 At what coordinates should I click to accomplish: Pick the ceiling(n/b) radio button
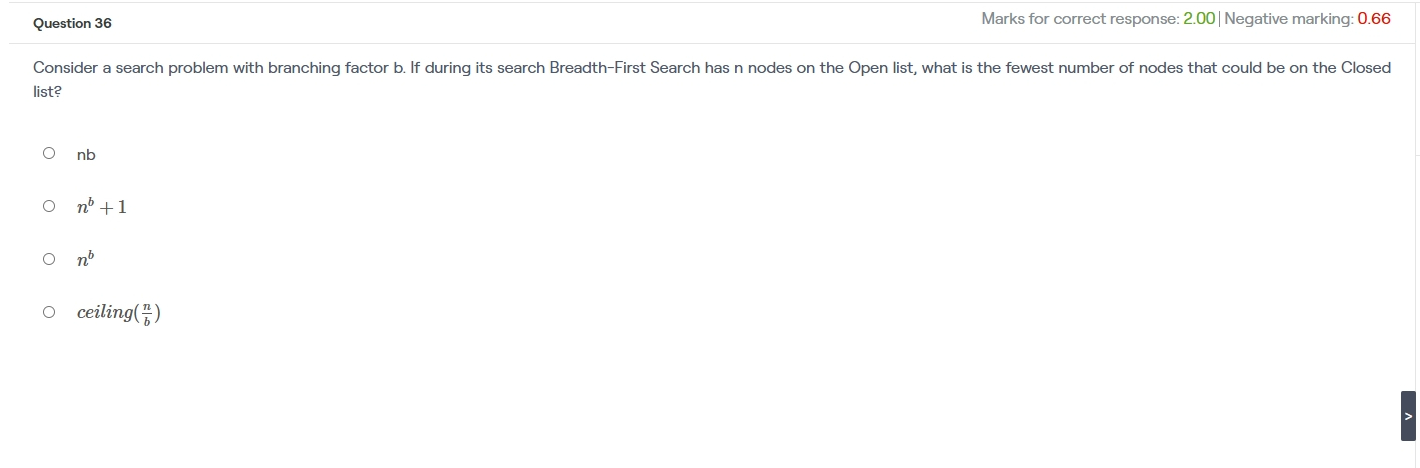pos(49,312)
